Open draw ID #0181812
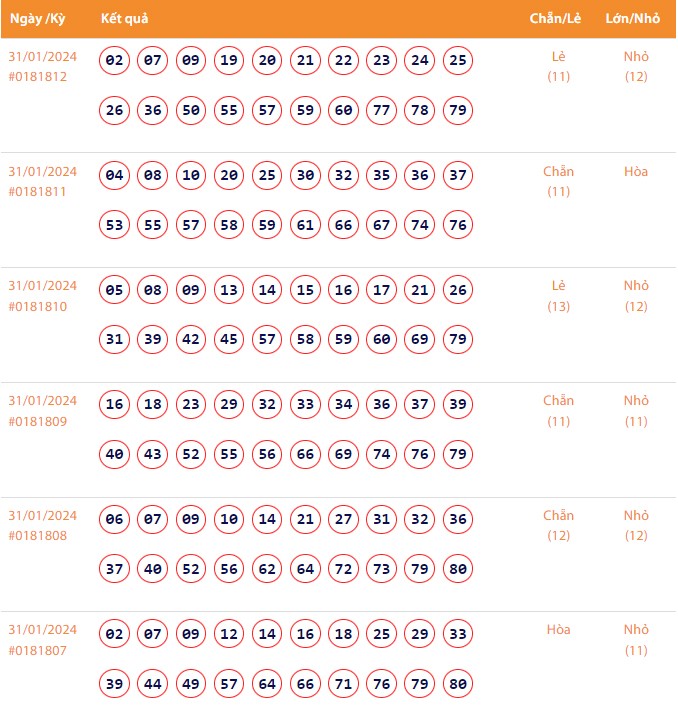Viewport: 678px width, 721px height. 38,77
